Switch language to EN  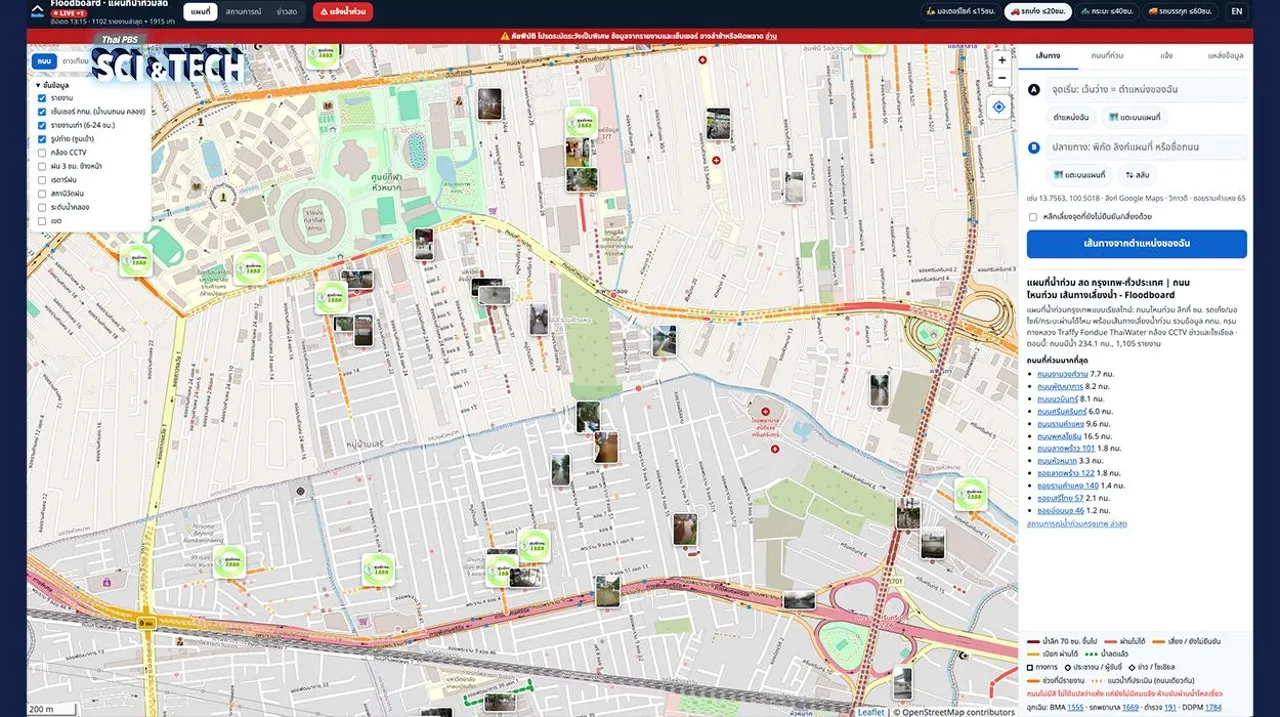pos(1237,11)
